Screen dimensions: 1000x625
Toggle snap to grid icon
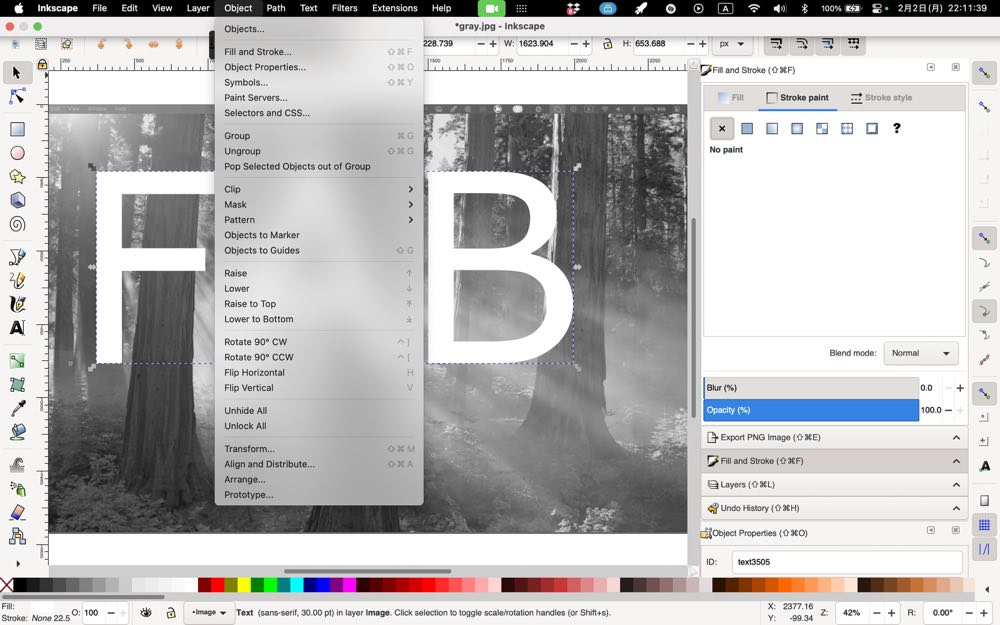985,525
